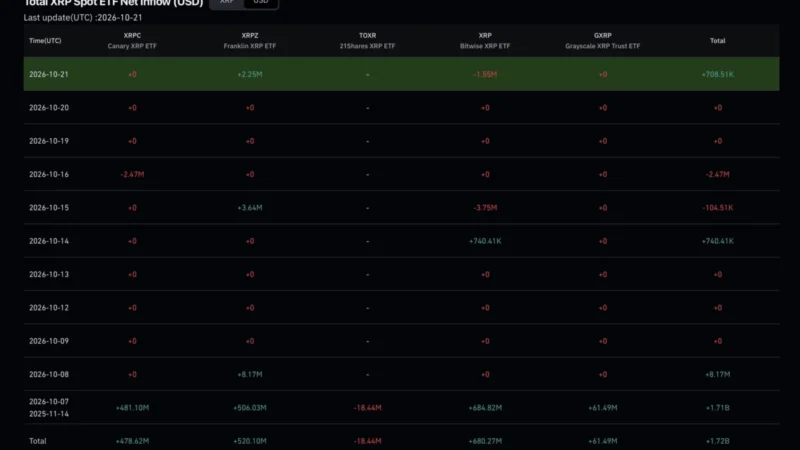800x450 pixels.
Task: Click the -1.55M Bitwise value for 2026-10-21
Action: point(485,74)
